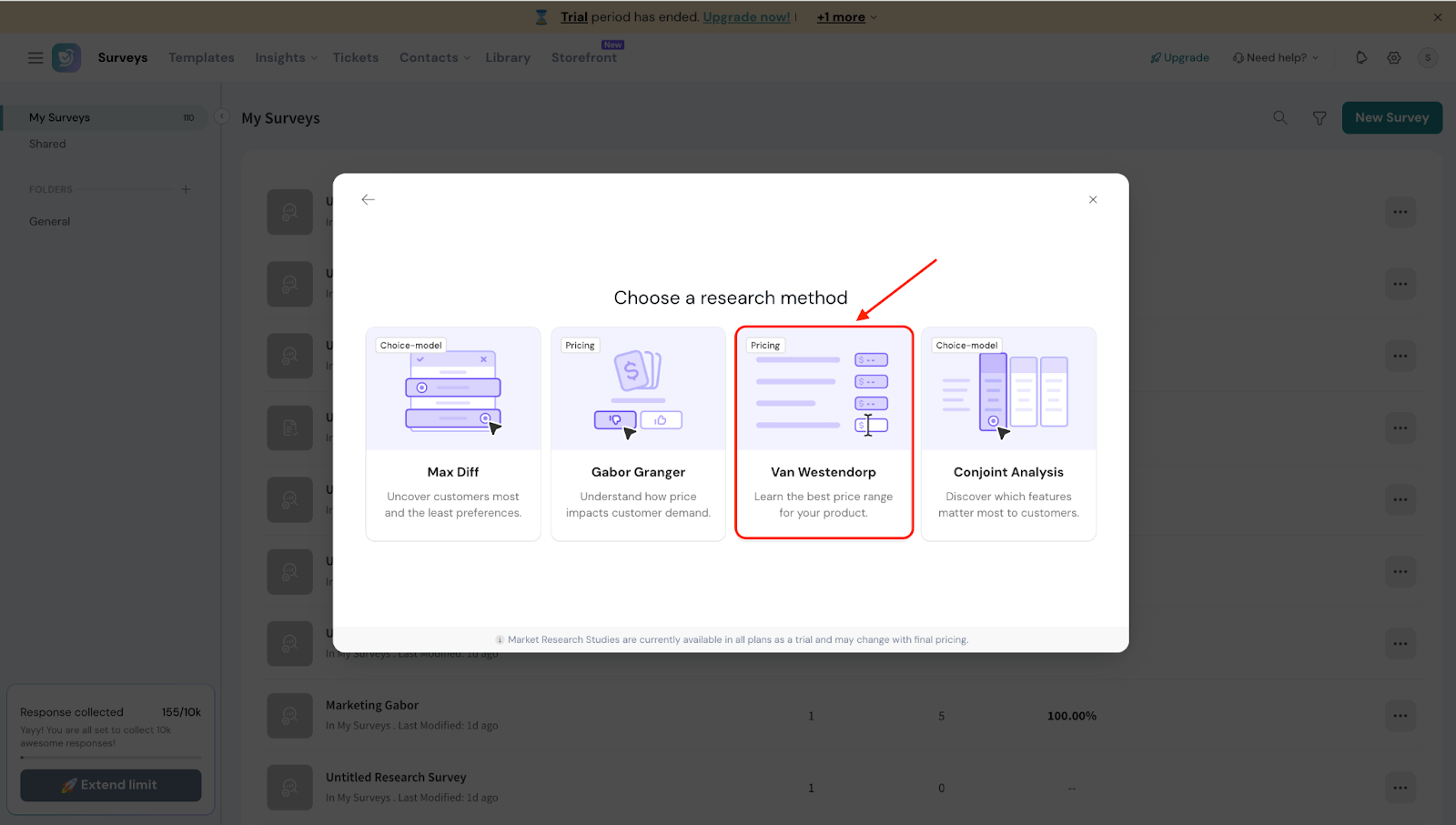Add a new folder with plus icon
The height and width of the screenshot is (825, 1456).
[186, 189]
